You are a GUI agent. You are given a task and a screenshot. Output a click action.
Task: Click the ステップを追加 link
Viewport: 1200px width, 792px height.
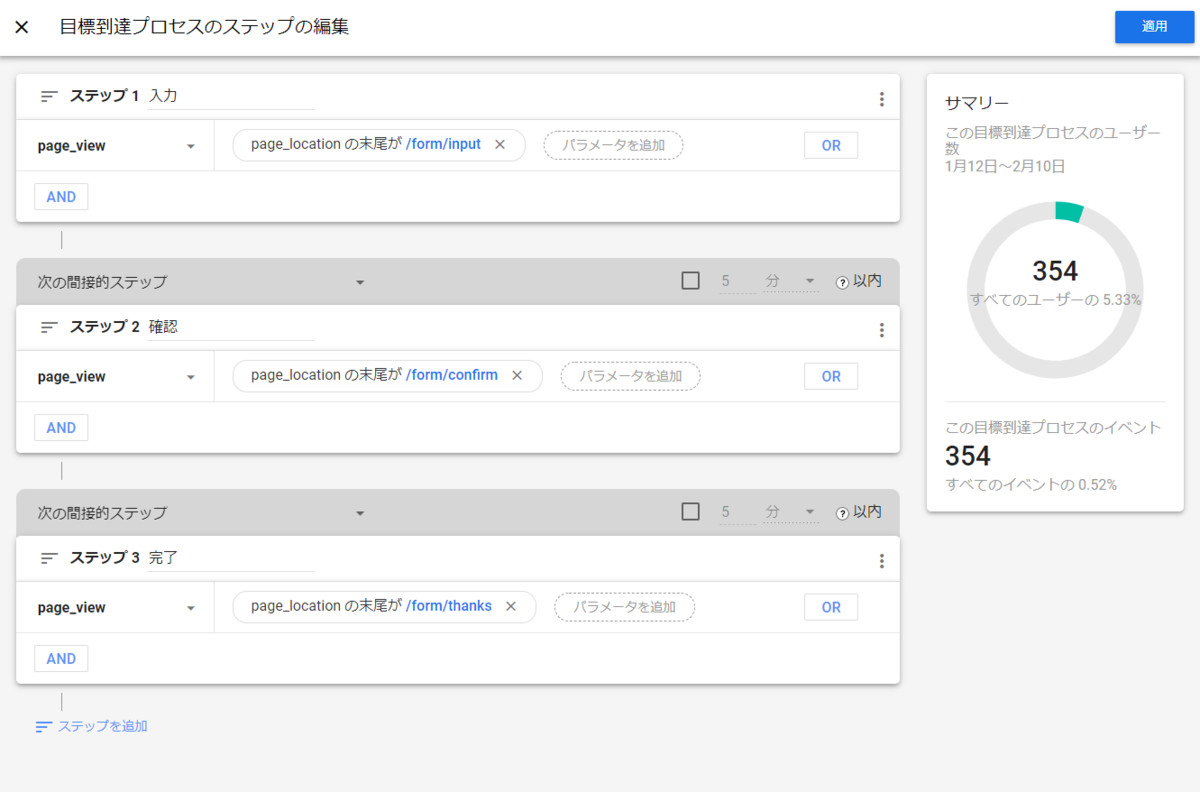(91, 727)
